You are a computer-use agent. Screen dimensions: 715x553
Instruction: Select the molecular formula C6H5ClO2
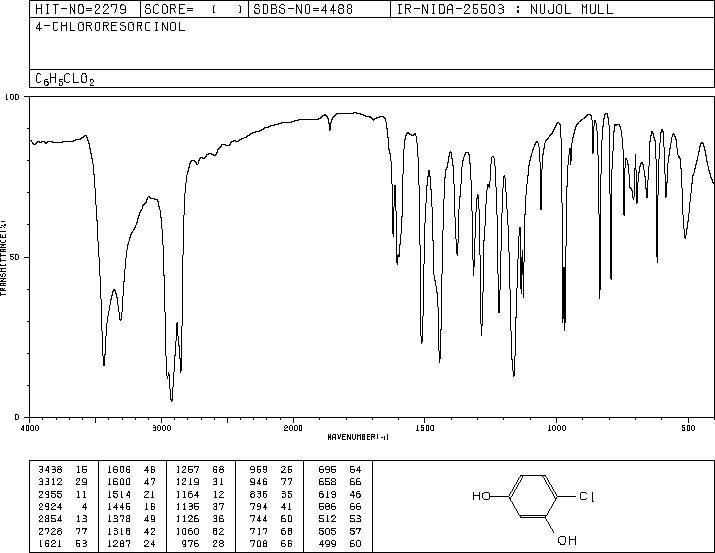click(65, 79)
